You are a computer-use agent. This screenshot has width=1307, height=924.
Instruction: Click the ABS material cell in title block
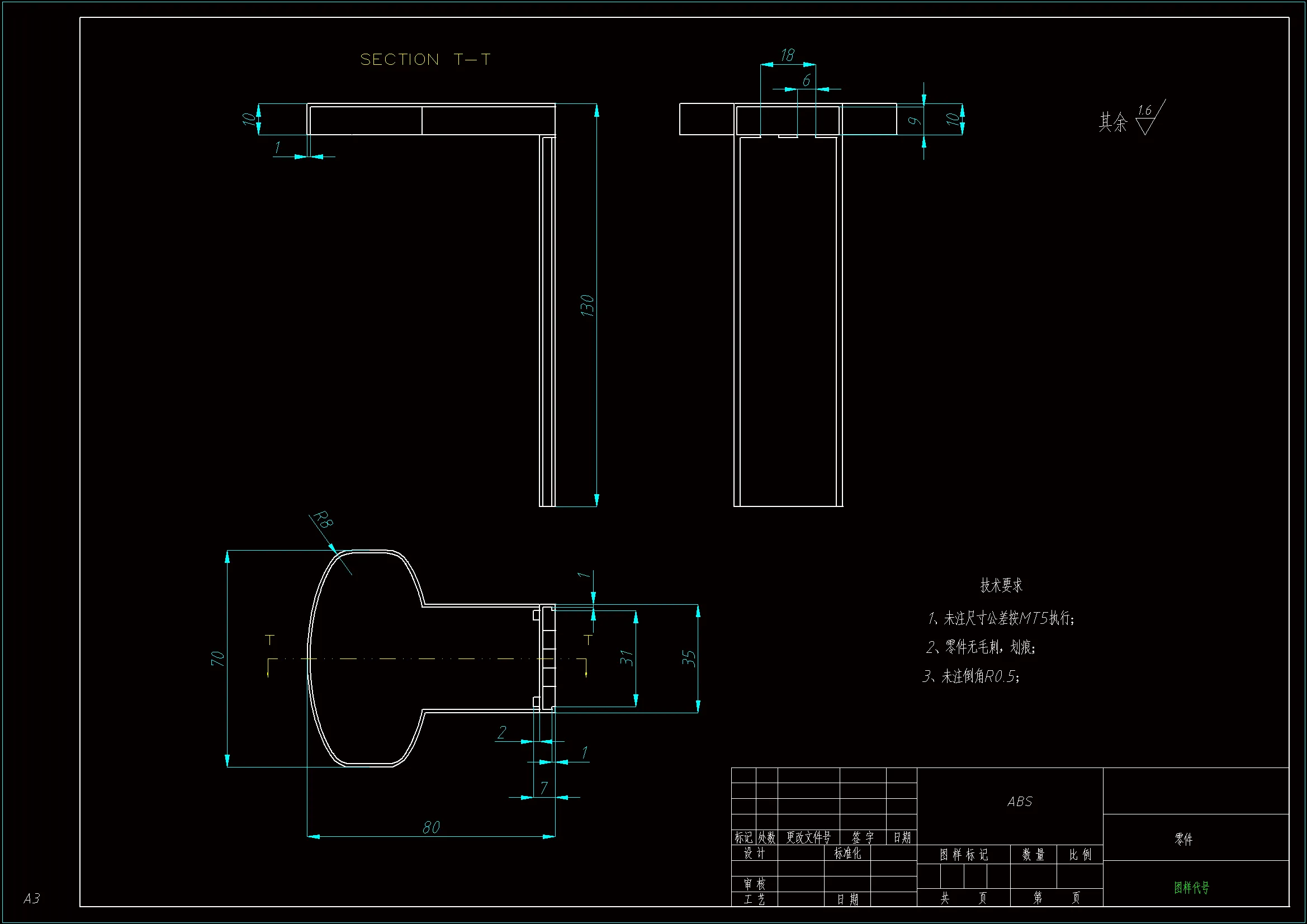pos(1019,802)
